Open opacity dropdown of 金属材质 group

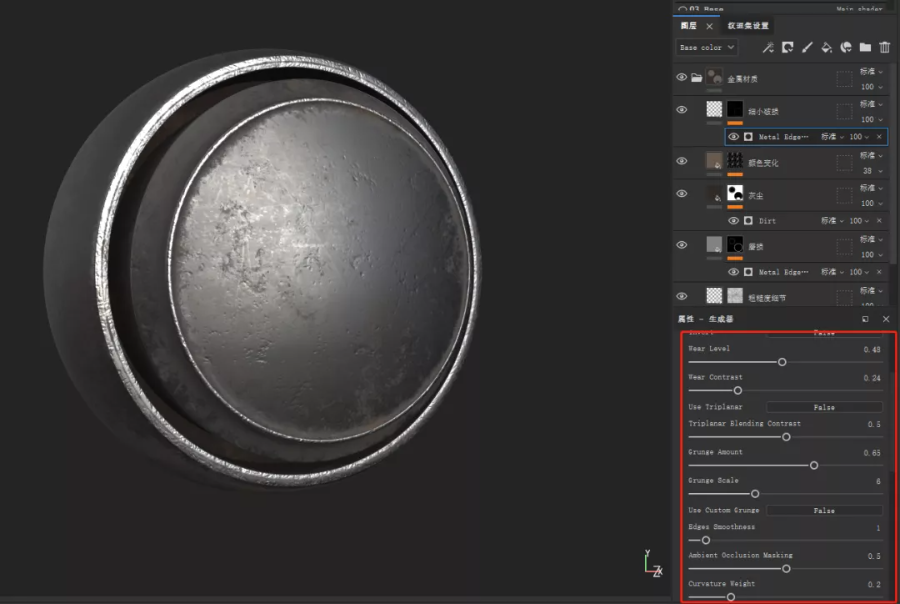click(871, 87)
